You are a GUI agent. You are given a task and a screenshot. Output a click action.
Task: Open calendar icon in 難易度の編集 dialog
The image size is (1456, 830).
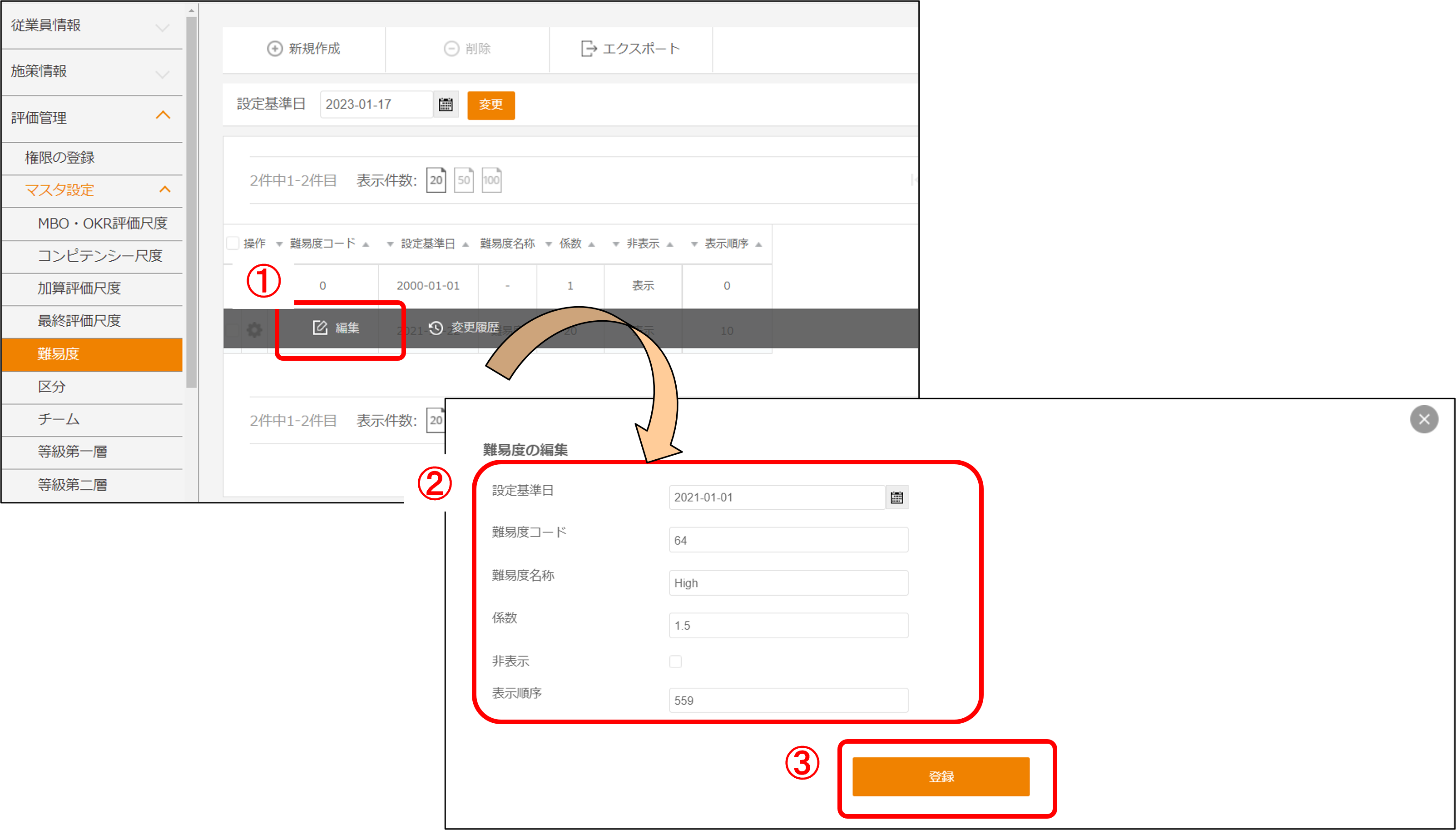tap(896, 497)
